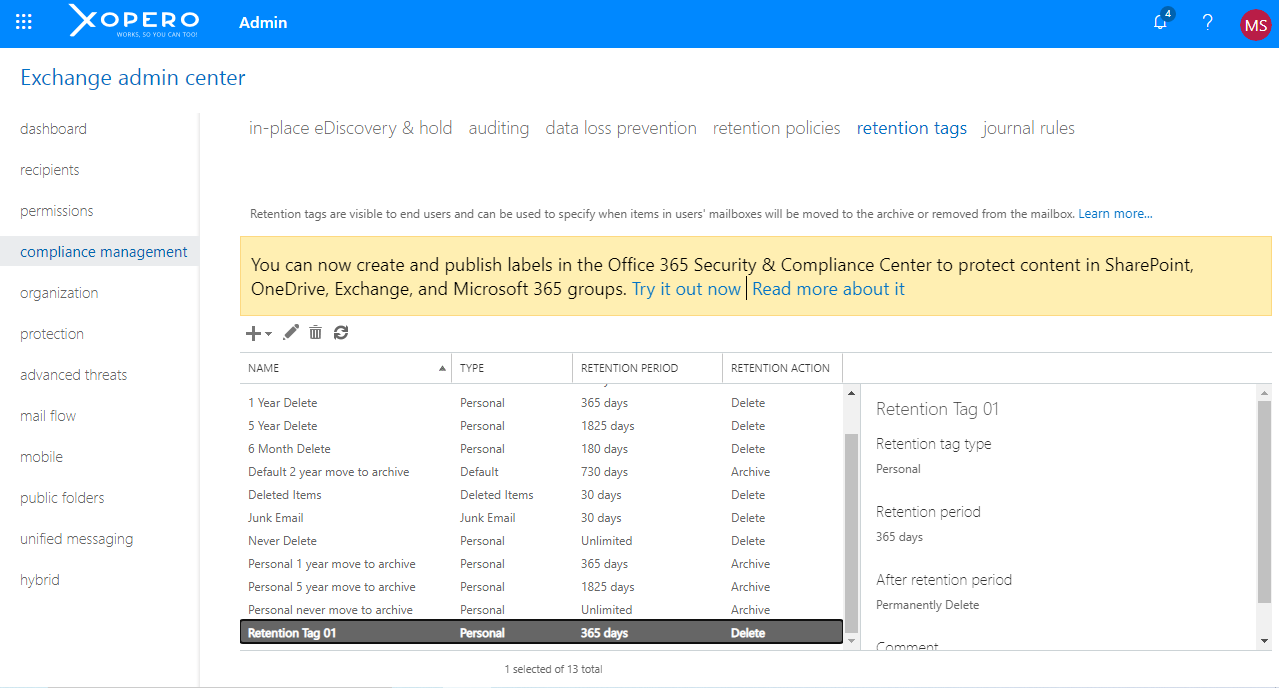
Task: Go to recipients in sidebar
Action: pos(50,170)
